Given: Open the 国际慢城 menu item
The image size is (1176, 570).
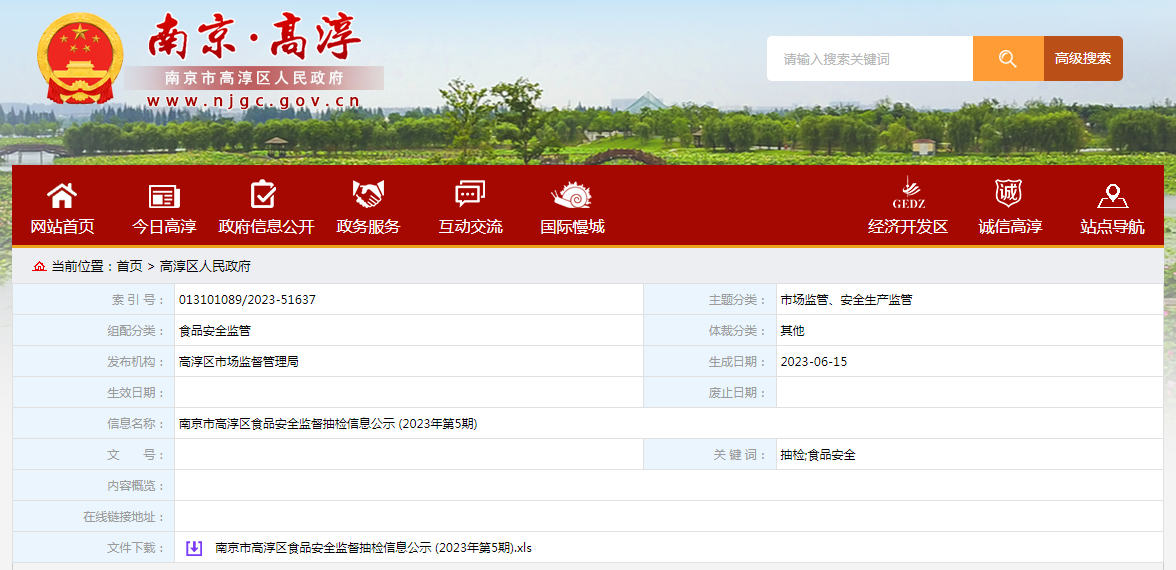Looking at the screenshot, I should [x=572, y=226].
